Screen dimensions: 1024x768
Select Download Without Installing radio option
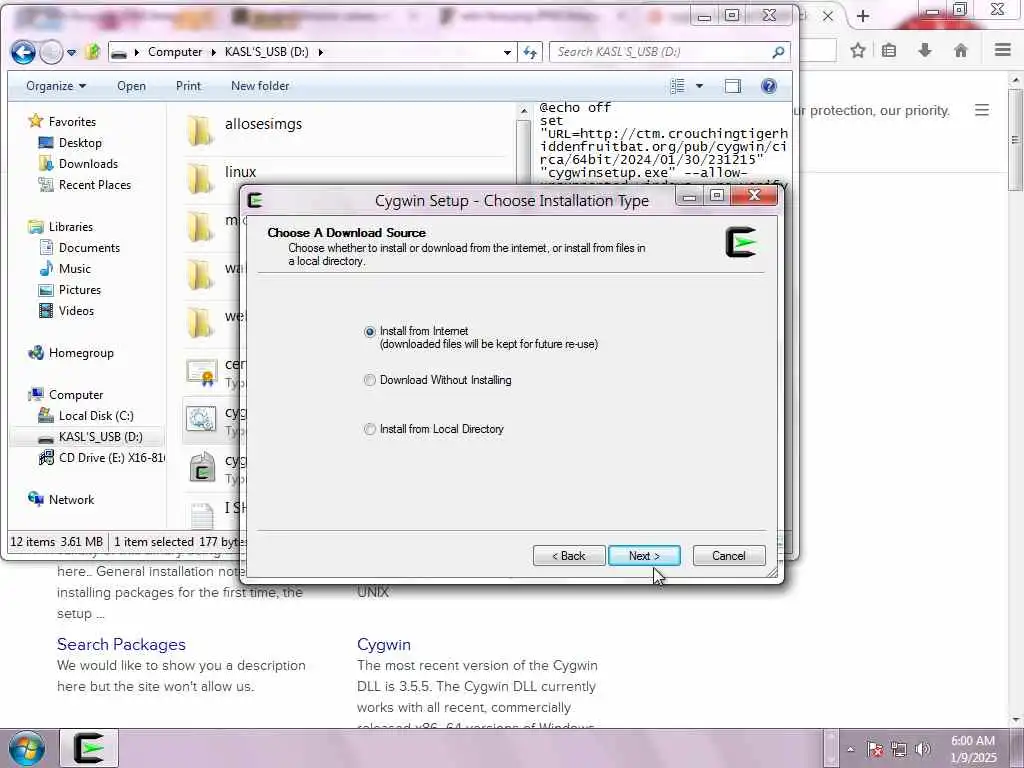[x=370, y=380]
